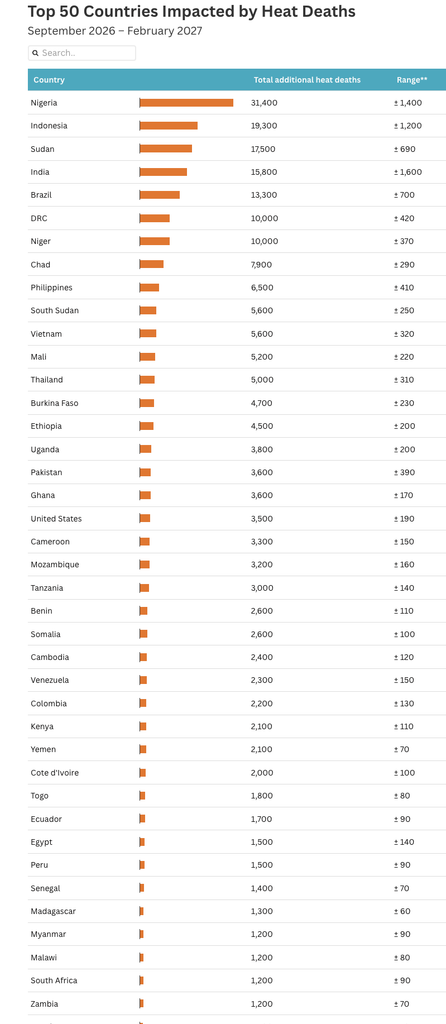Select the Nigeria orange bar

(x=186, y=103)
